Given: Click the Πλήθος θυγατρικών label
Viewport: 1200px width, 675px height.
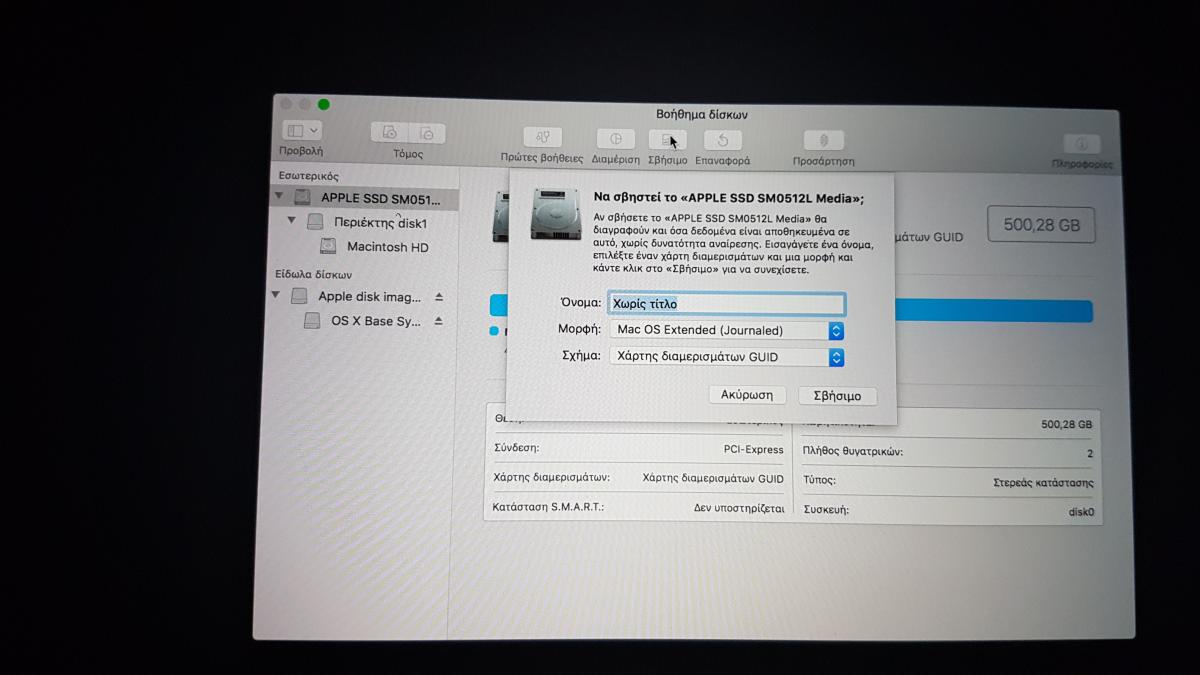Looking at the screenshot, I should pyautogui.click(x=853, y=452).
